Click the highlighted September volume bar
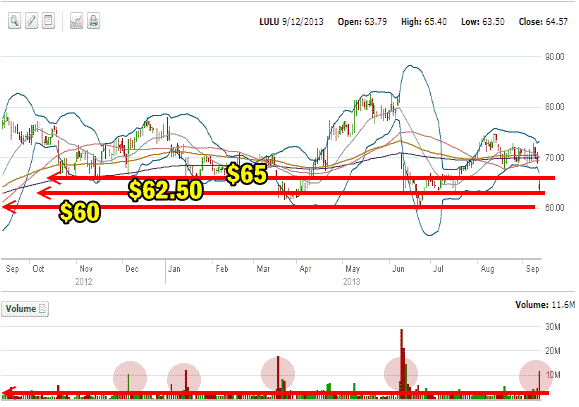 coord(539,381)
